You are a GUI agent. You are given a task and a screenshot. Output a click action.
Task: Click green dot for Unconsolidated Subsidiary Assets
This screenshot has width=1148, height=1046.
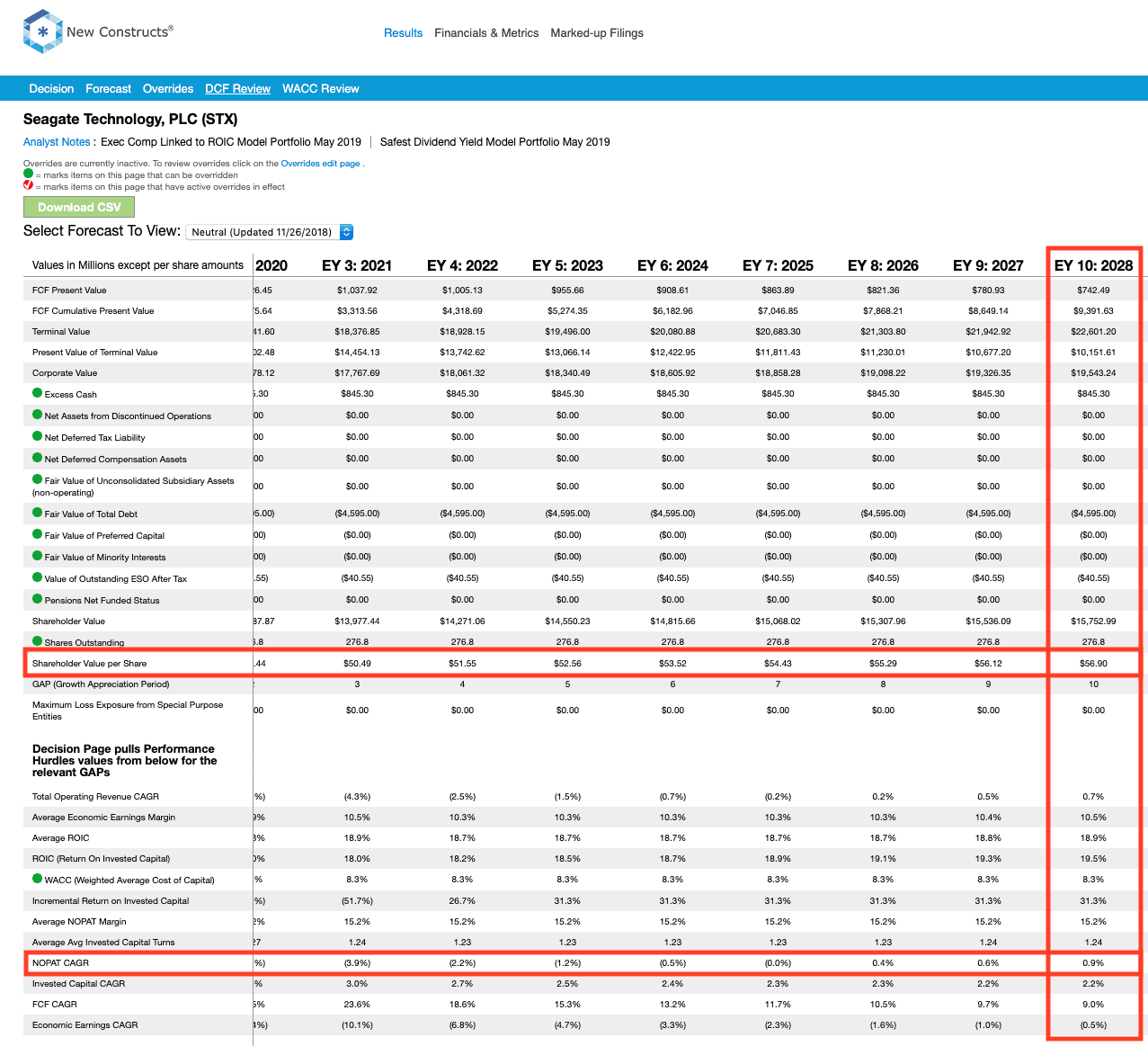pyautogui.click(x=38, y=479)
